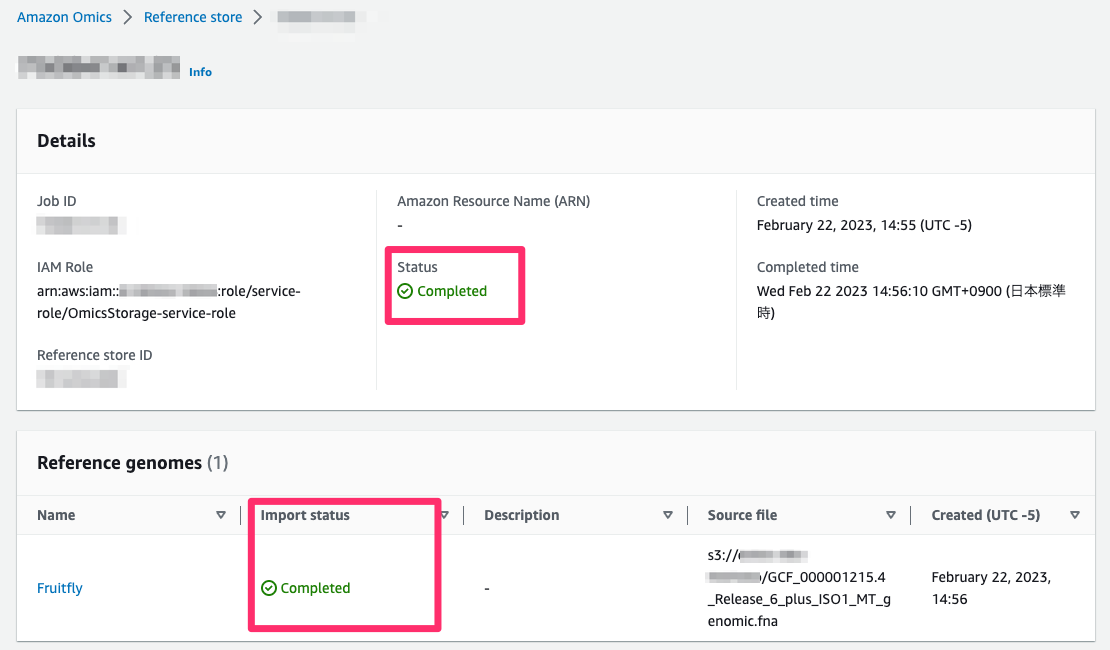
Task: Open the Reference store breadcrumb link
Action: (x=193, y=17)
